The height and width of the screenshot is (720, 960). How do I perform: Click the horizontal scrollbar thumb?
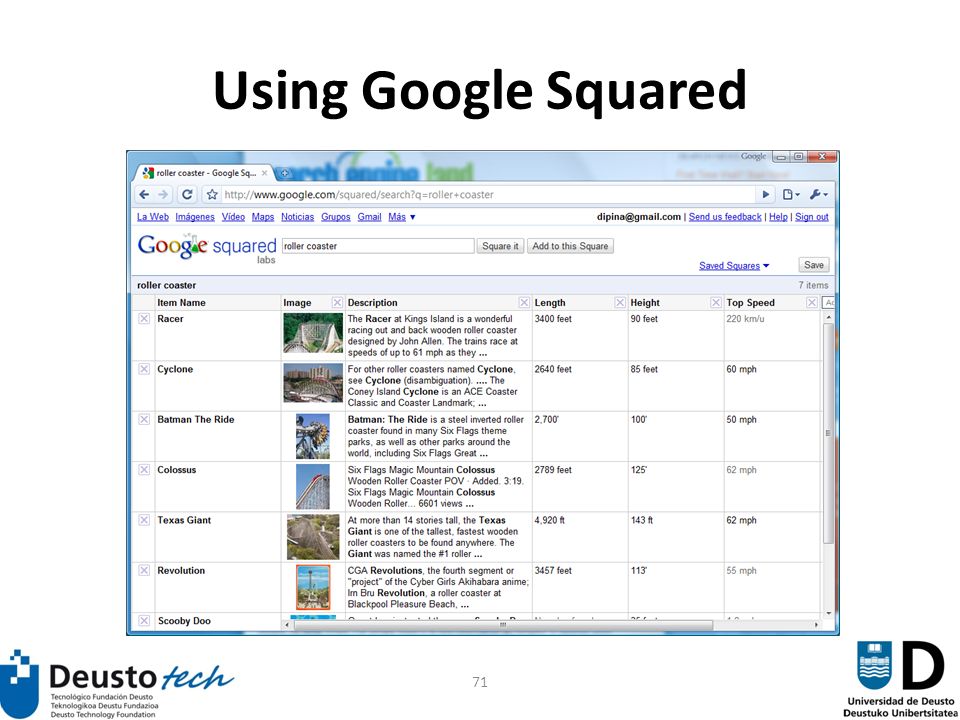[x=503, y=625]
